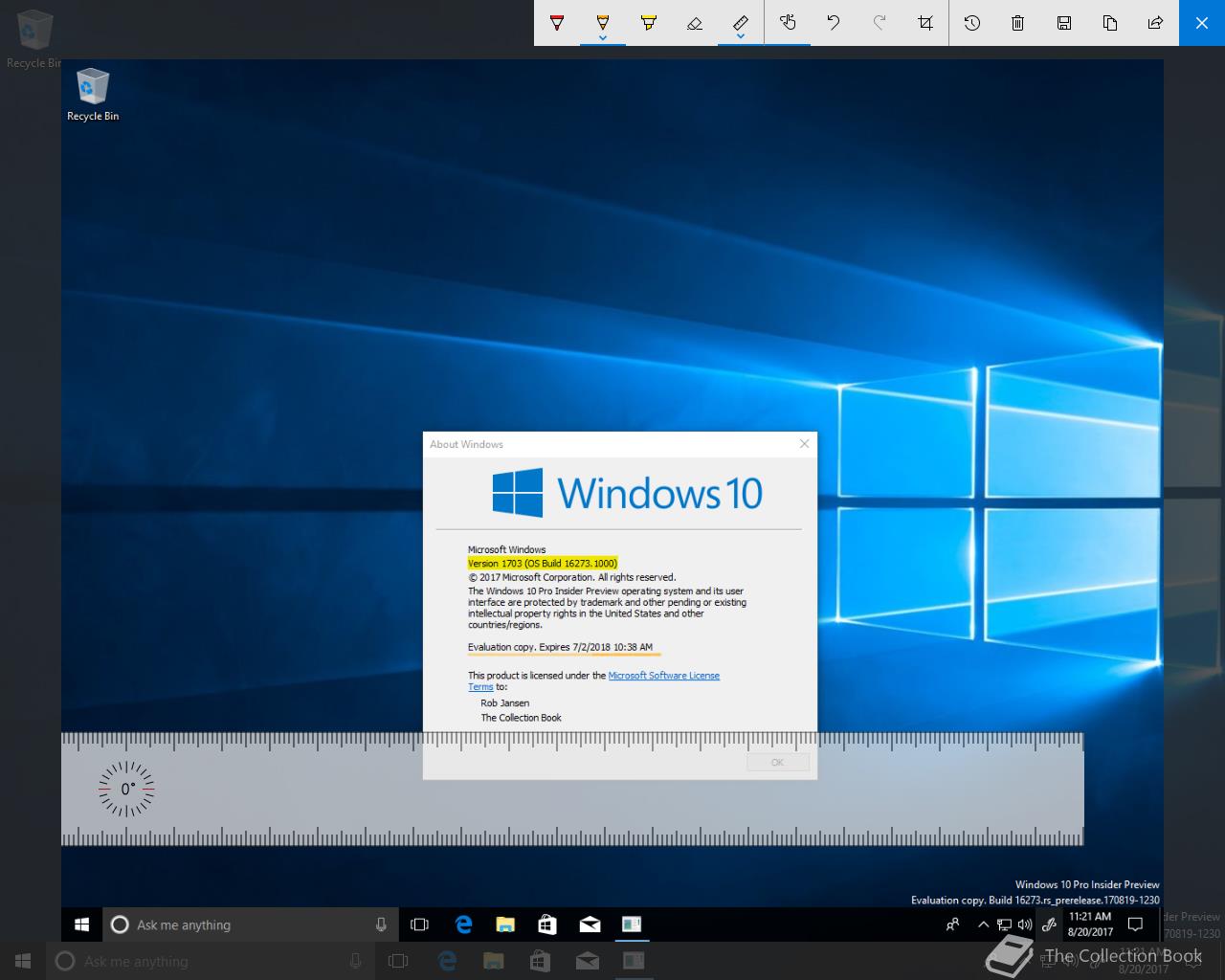Clear all ink with trash icon
Image resolution: width=1225 pixels, height=980 pixels.
(1018, 22)
